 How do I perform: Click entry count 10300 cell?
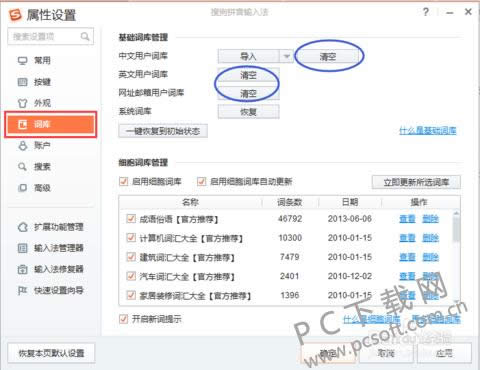[290, 238]
